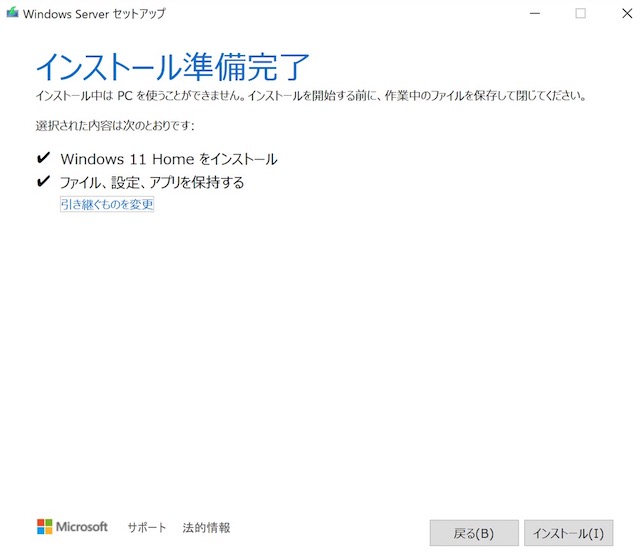Click the Windows Server setup title bar icon
This screenshot has width=640, height=559.
click(x=12, y=13)
